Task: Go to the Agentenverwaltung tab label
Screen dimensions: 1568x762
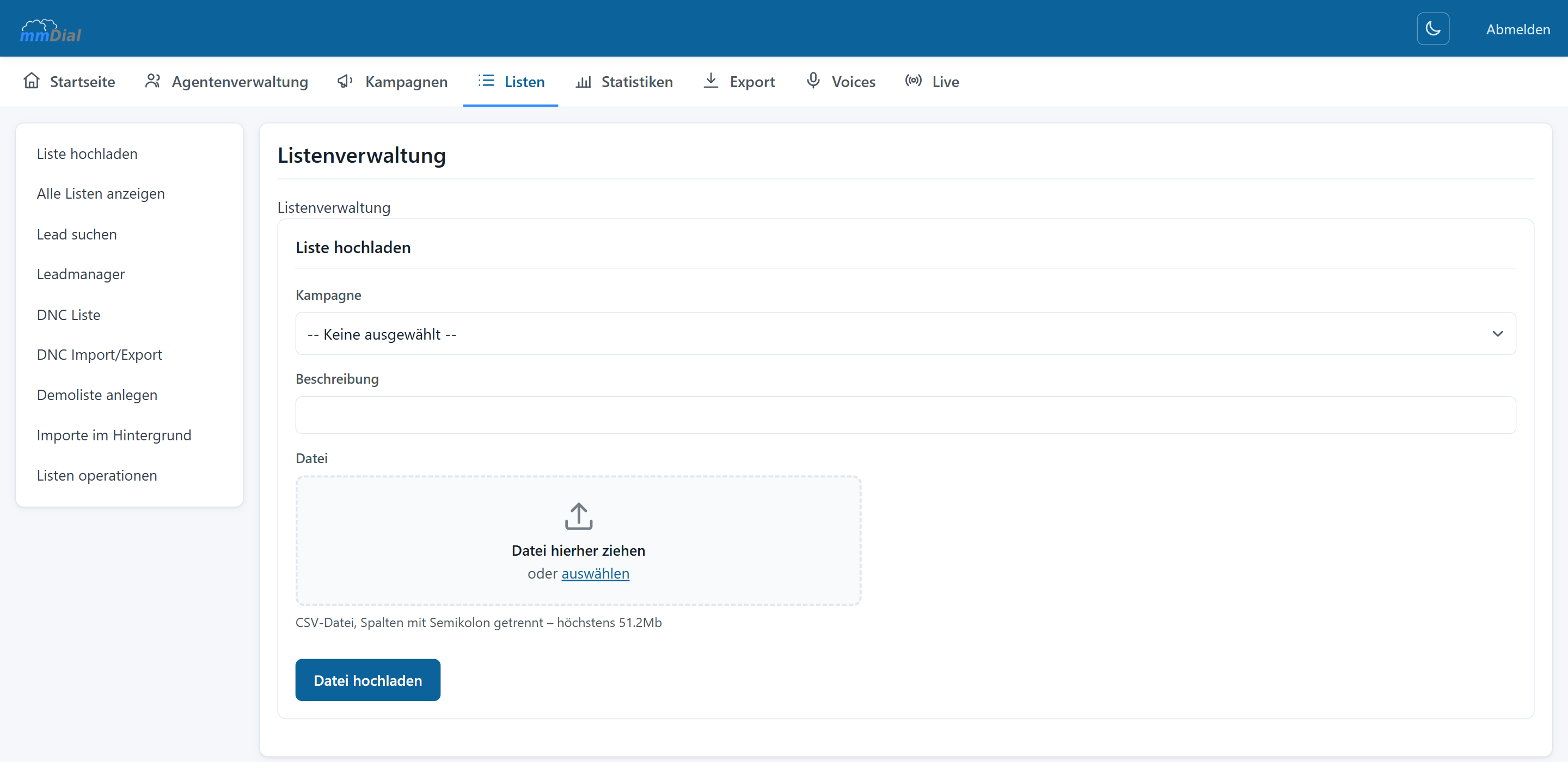Action: 240,82
